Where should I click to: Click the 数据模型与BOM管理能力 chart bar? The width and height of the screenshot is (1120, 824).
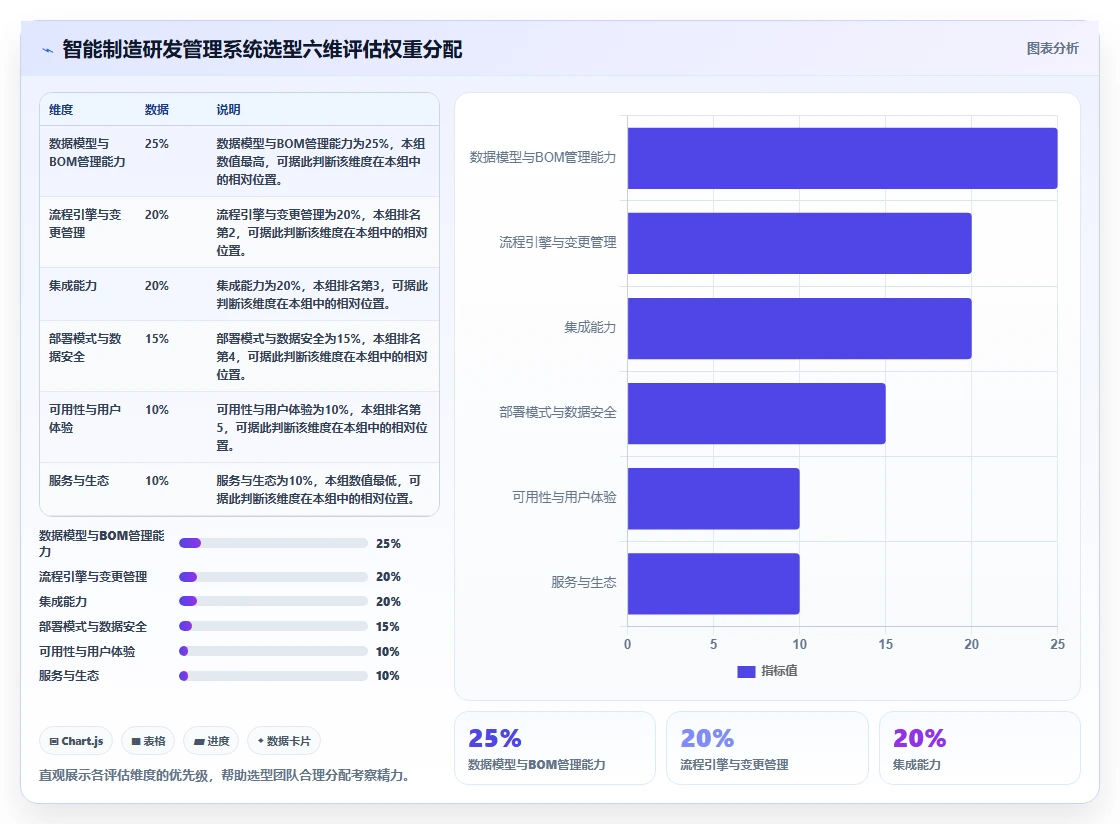(842, 159)
